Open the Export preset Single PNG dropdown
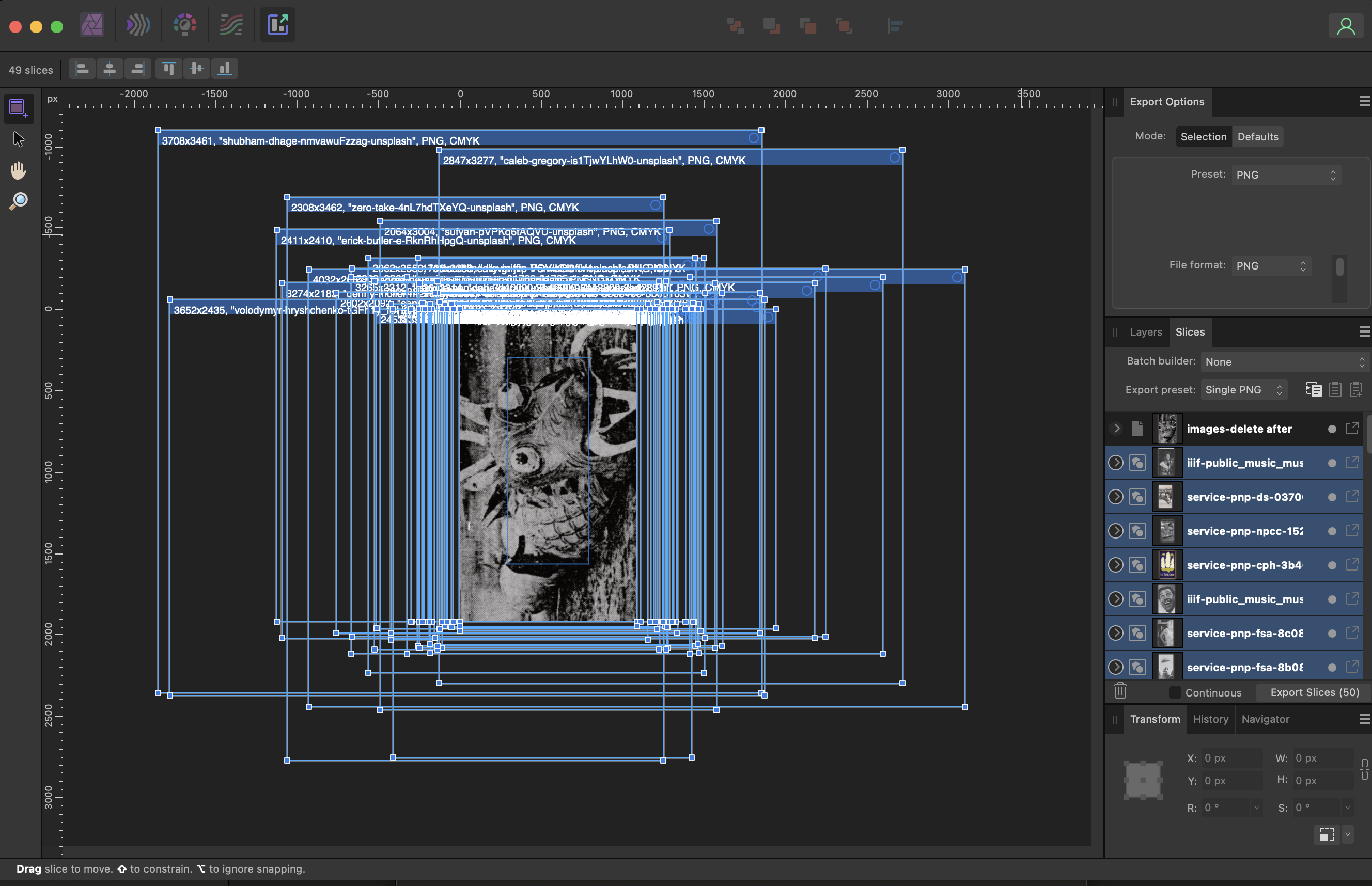Screen dimensions: 1372x886 click(1244, 389)
